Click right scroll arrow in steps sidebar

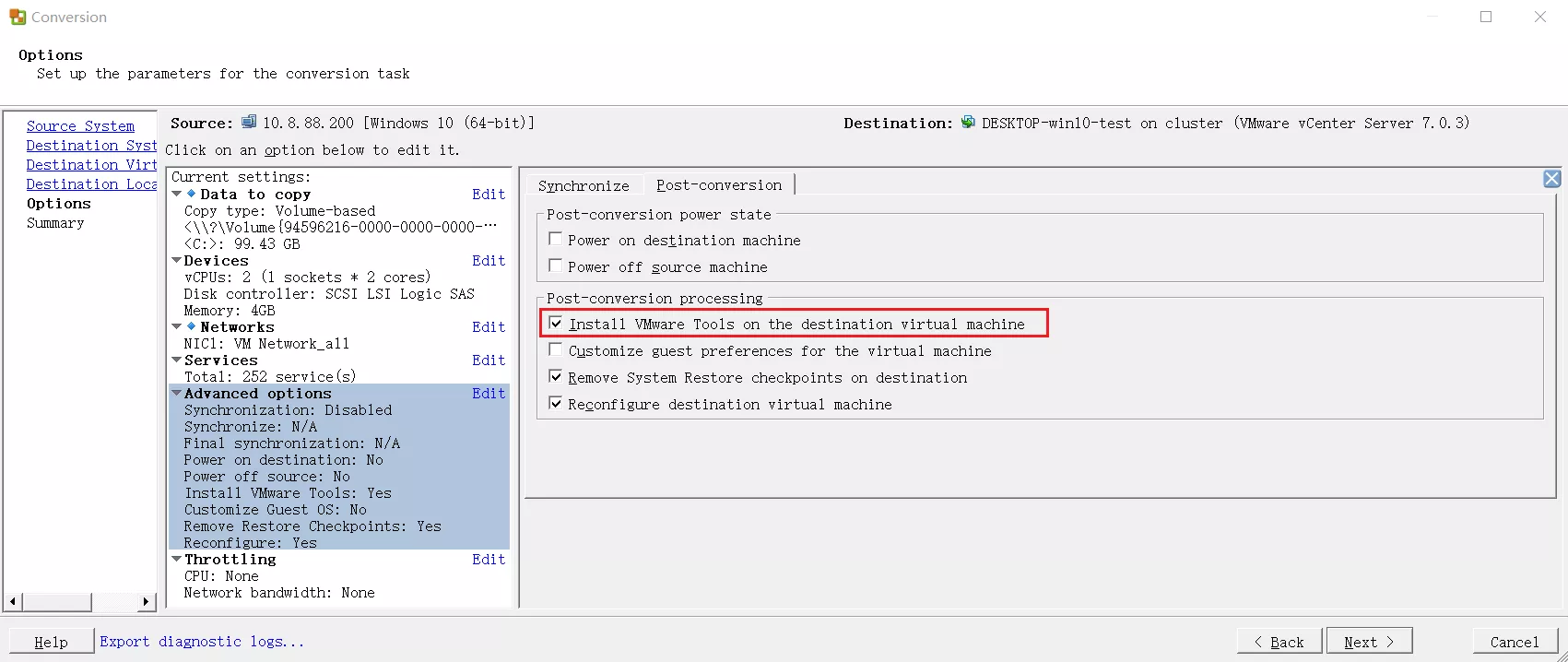(146, 602)
